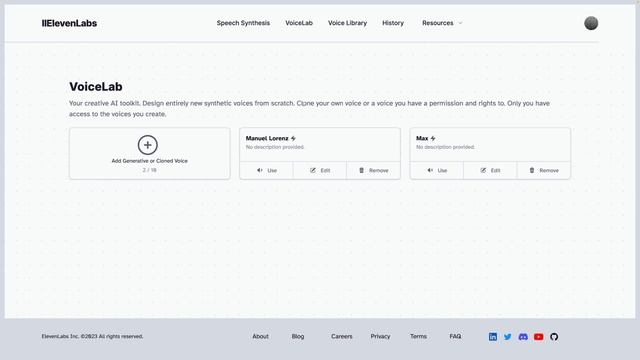The image size is (640, 360).
Task: Open the FAQ footer link
Action: (455, 336)
